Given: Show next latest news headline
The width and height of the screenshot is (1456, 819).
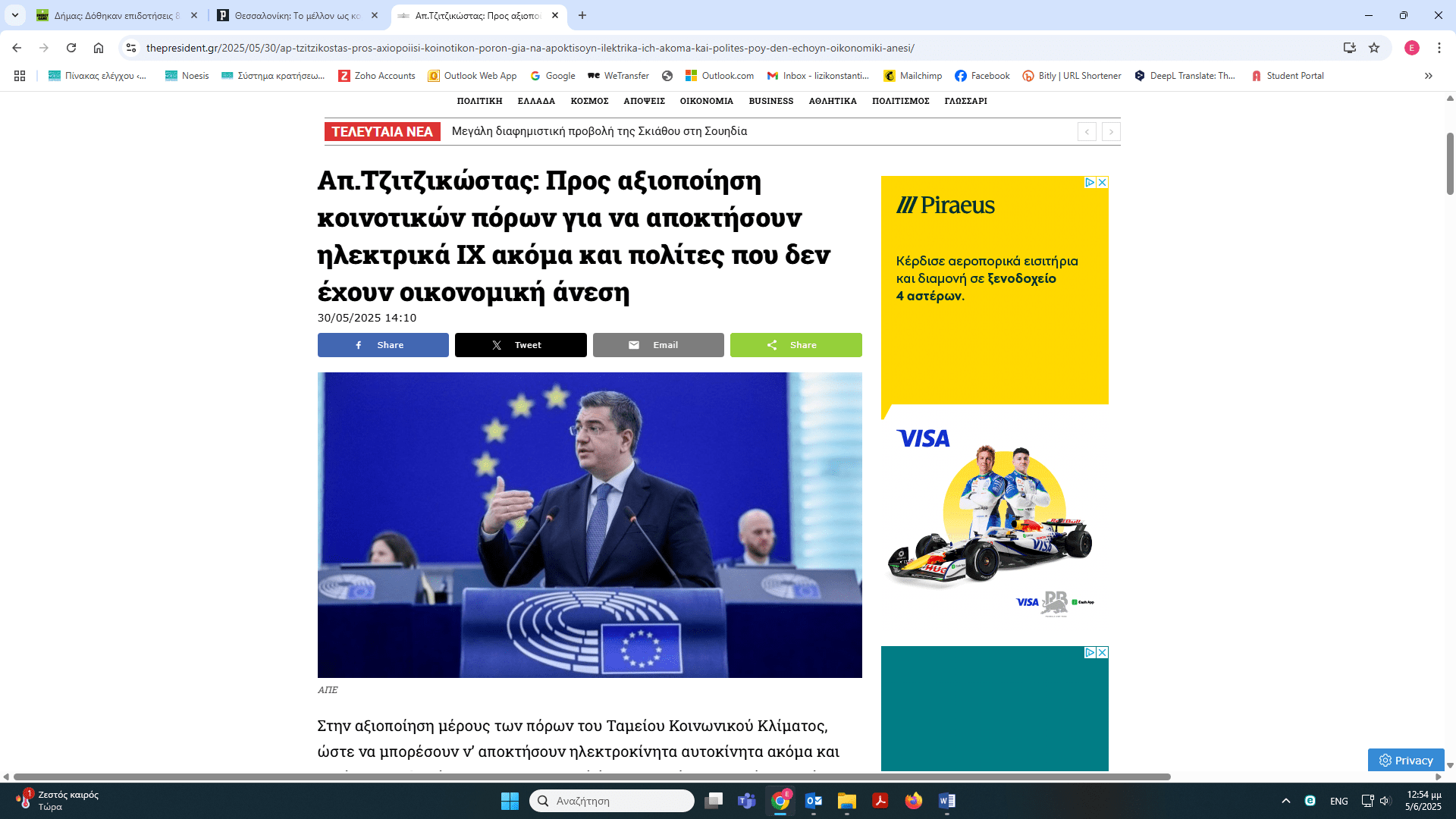Looking at the screenshot, I should 1111,132.
